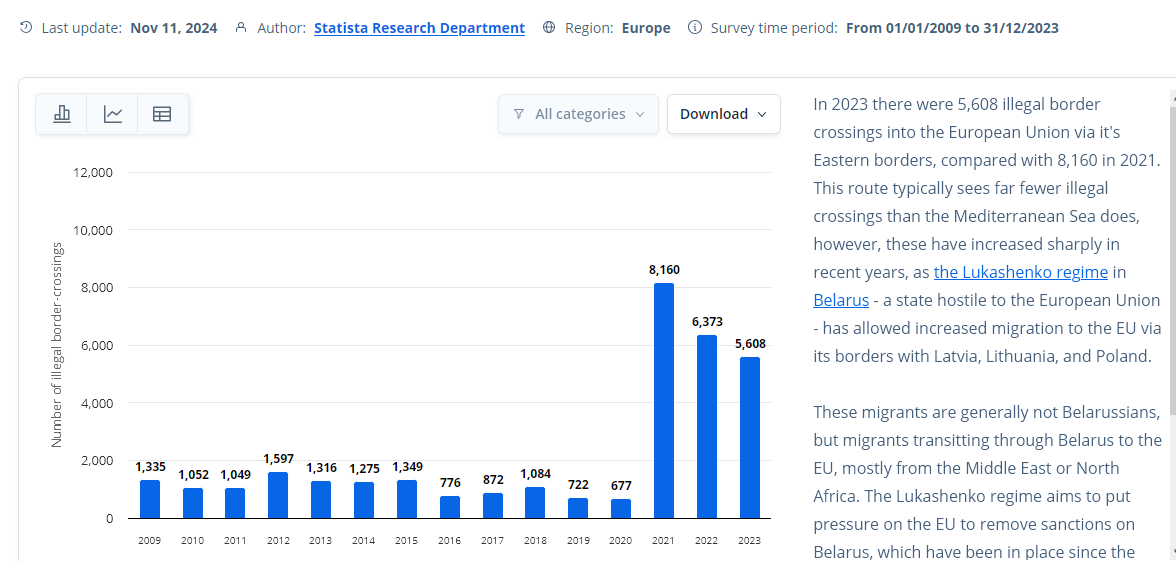
Task: Click the 2019 x-axis label
Action: pos(578,540)
